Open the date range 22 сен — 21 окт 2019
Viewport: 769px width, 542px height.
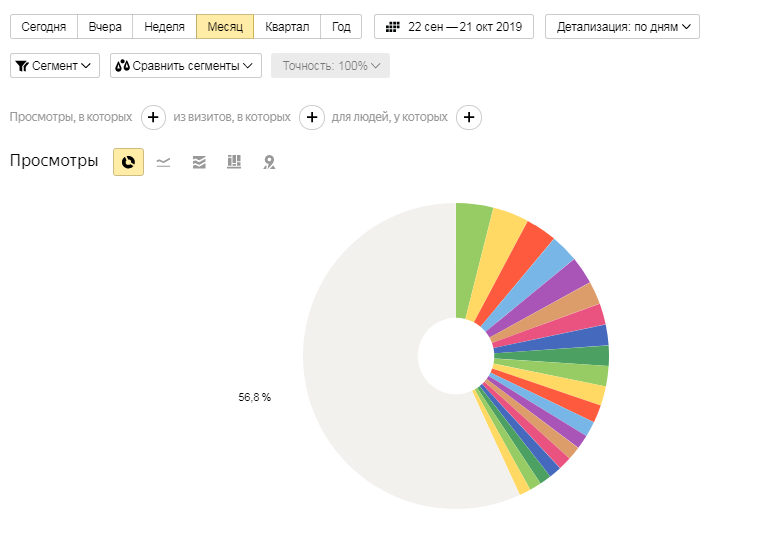click(x=454, y=27)
